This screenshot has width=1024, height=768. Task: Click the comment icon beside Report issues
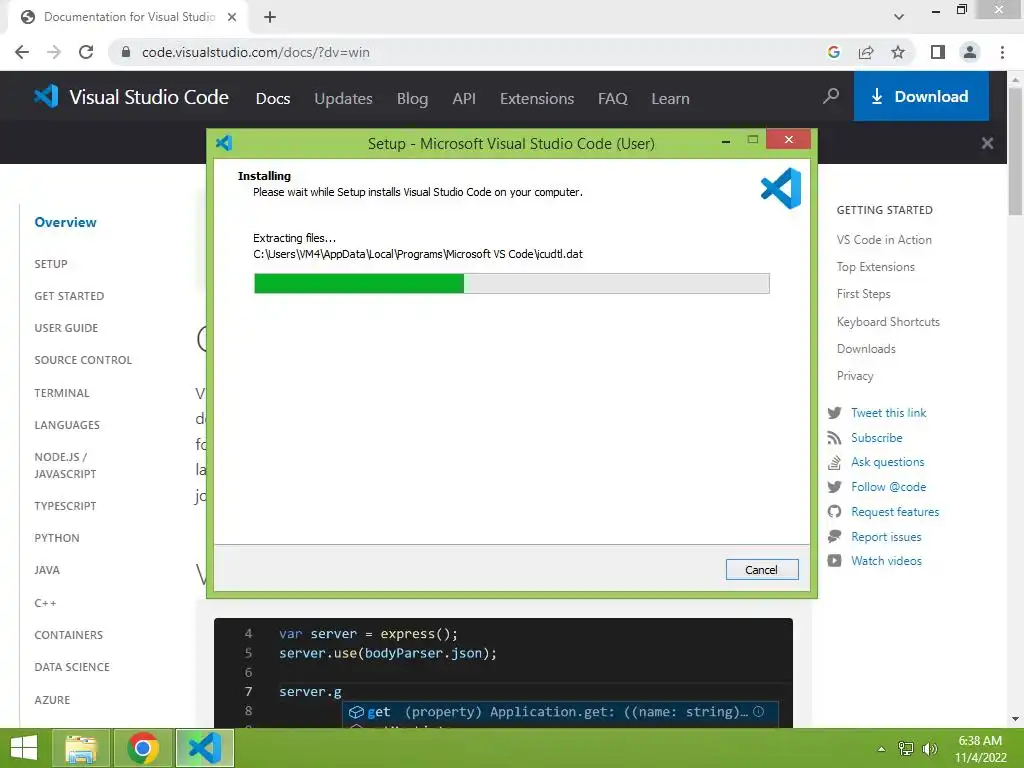pos(835,536)
